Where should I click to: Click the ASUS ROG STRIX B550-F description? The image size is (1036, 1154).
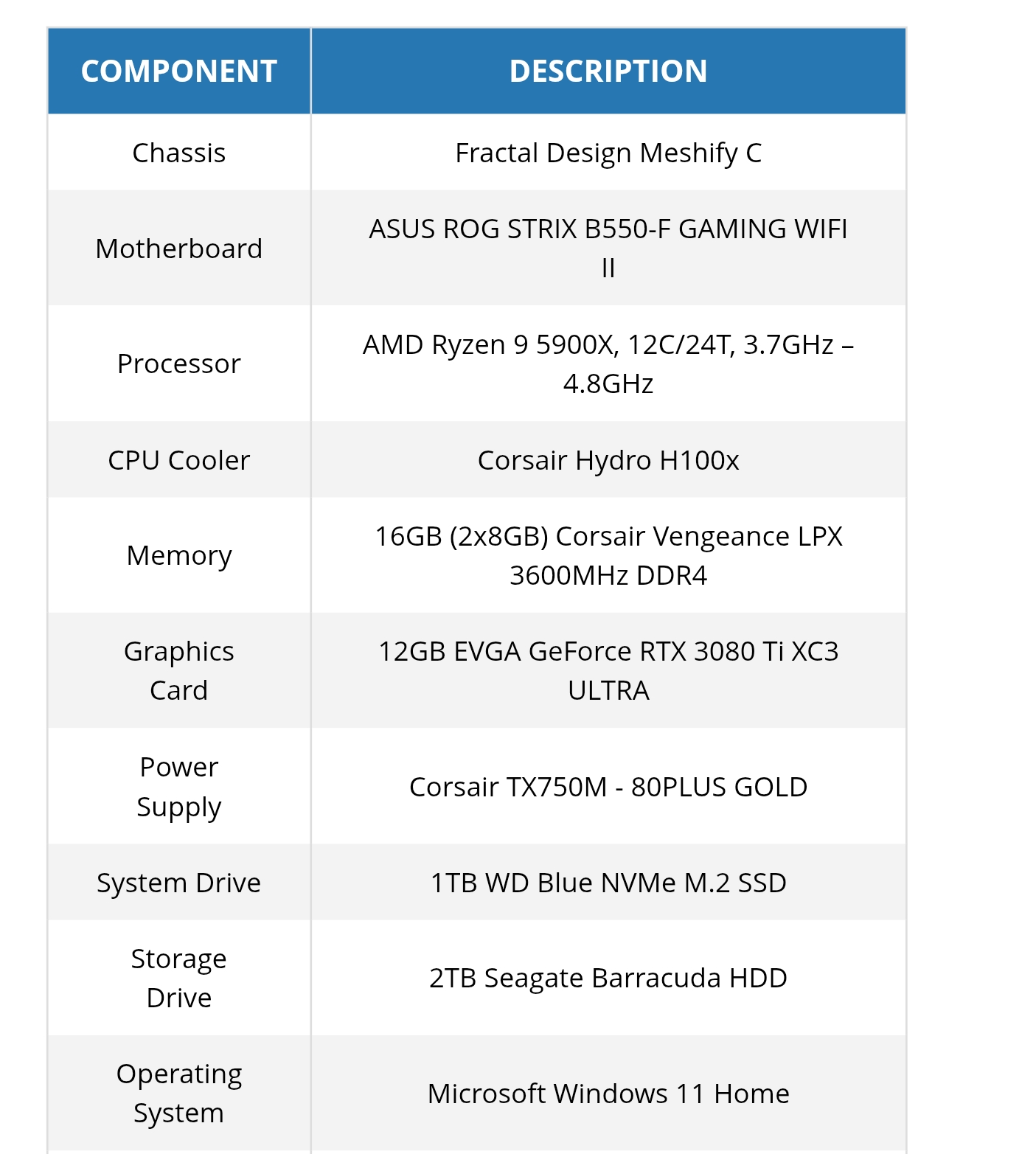pyautogui.click(x=608, y=229)
